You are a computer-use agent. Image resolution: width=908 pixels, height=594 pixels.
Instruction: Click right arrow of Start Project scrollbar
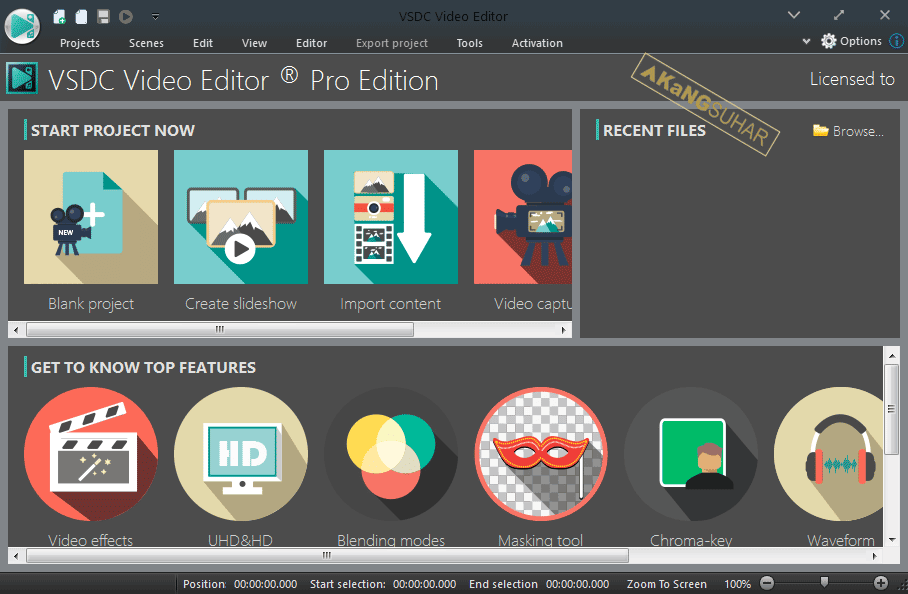tap(563, 330)
